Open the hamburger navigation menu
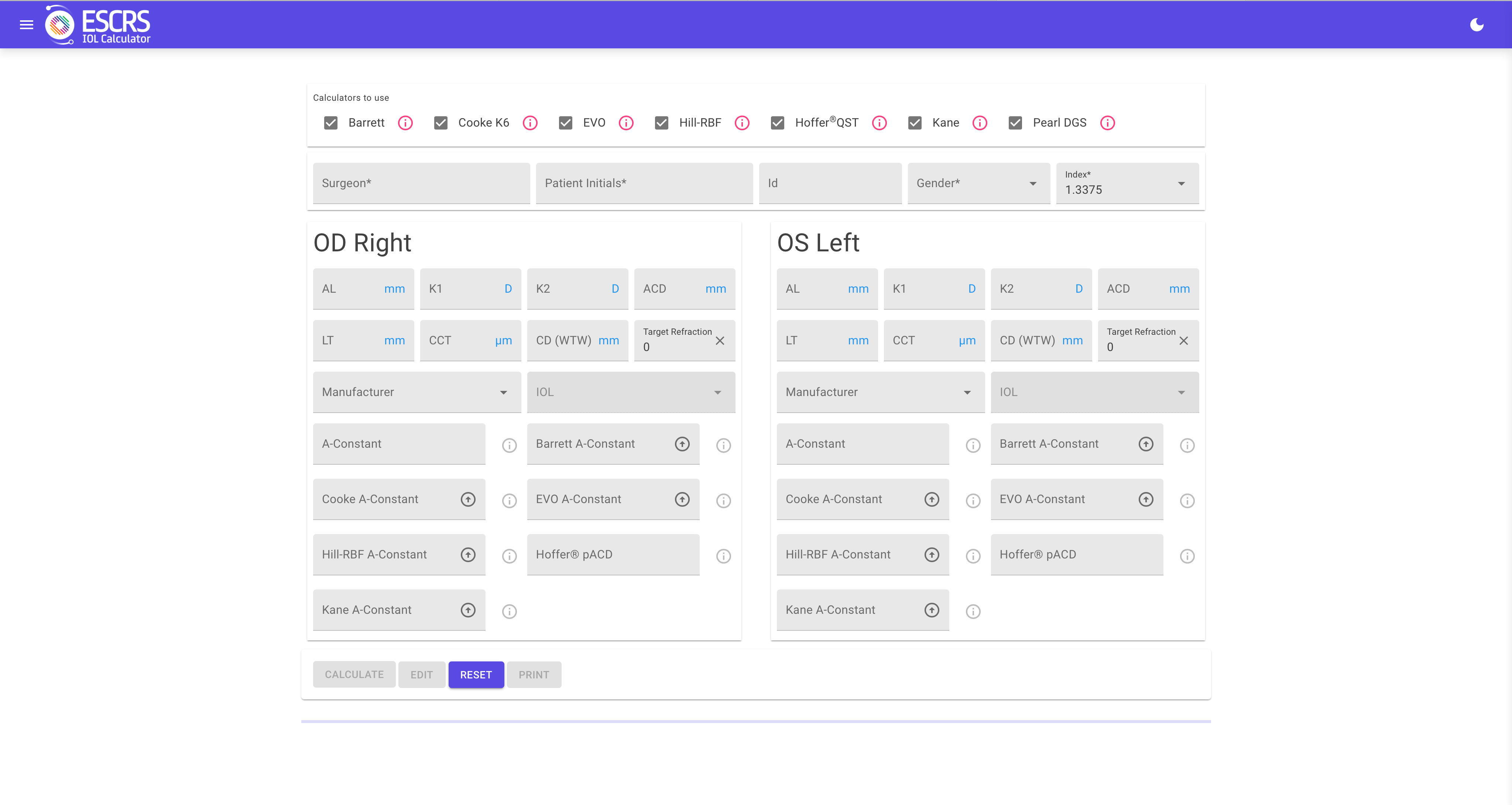 27,25
